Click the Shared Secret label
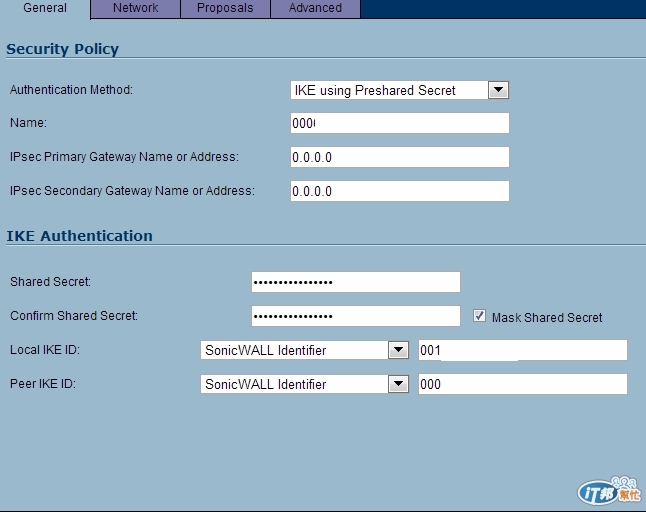Screen dimensions: 646x512 pyautogui.click(x=50, y=282)
